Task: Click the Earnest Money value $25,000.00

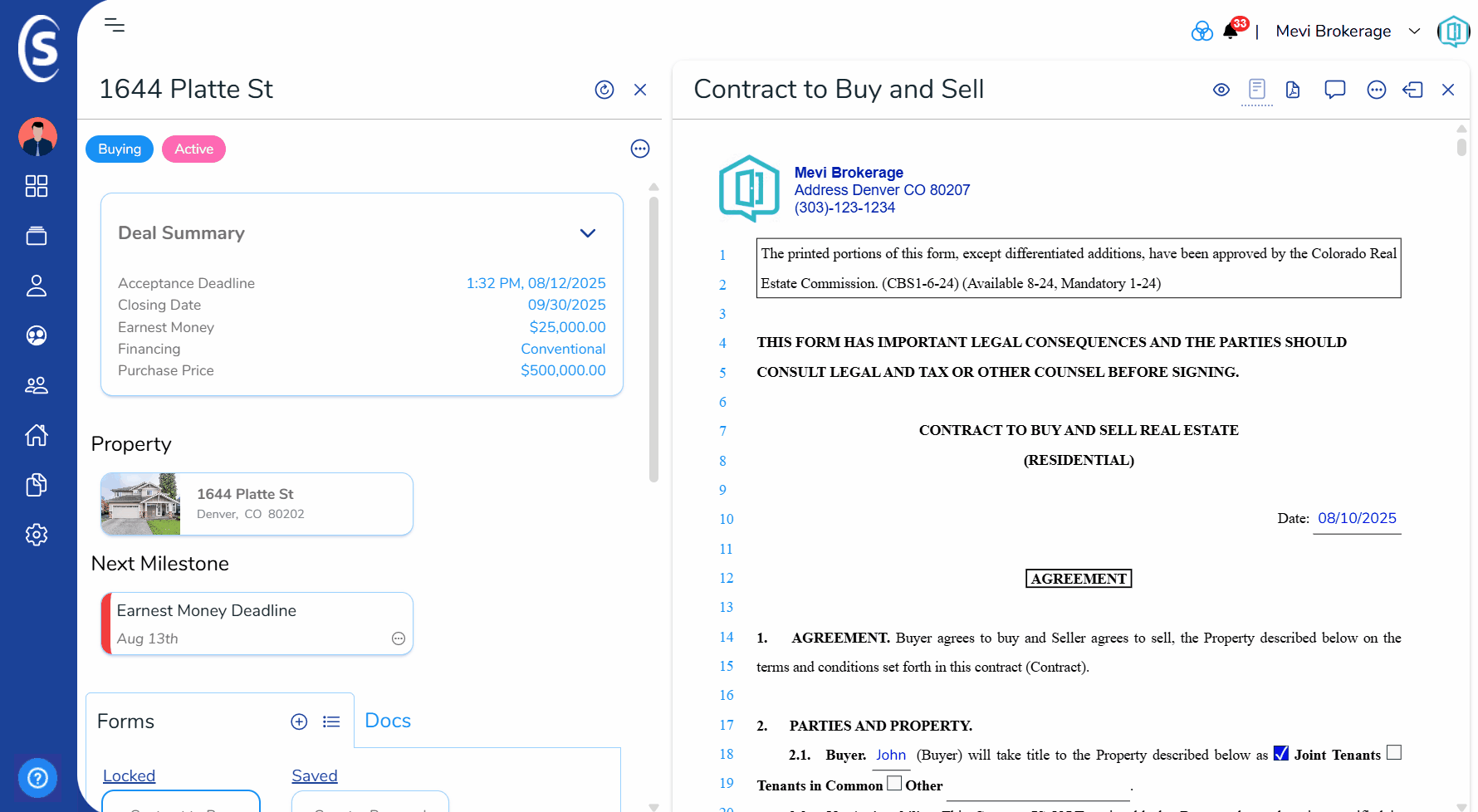Action: (x=567, y=327)
